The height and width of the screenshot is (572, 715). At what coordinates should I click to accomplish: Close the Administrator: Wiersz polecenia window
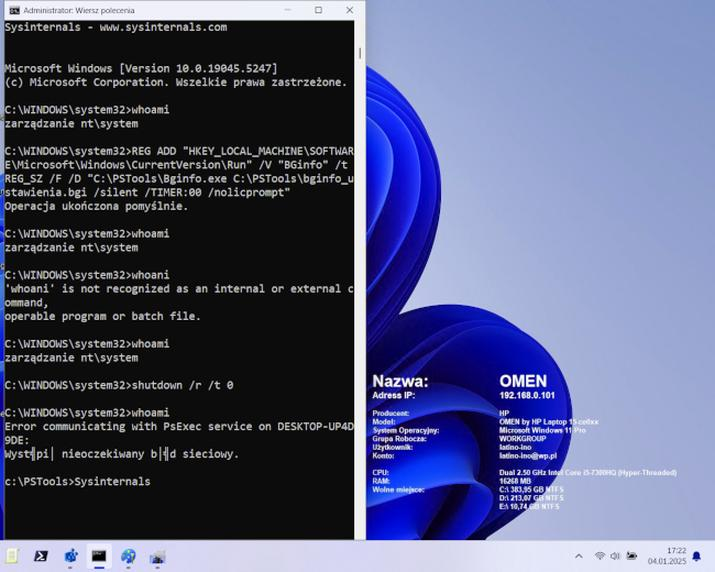pyautogui.click(x=350, y=10)
